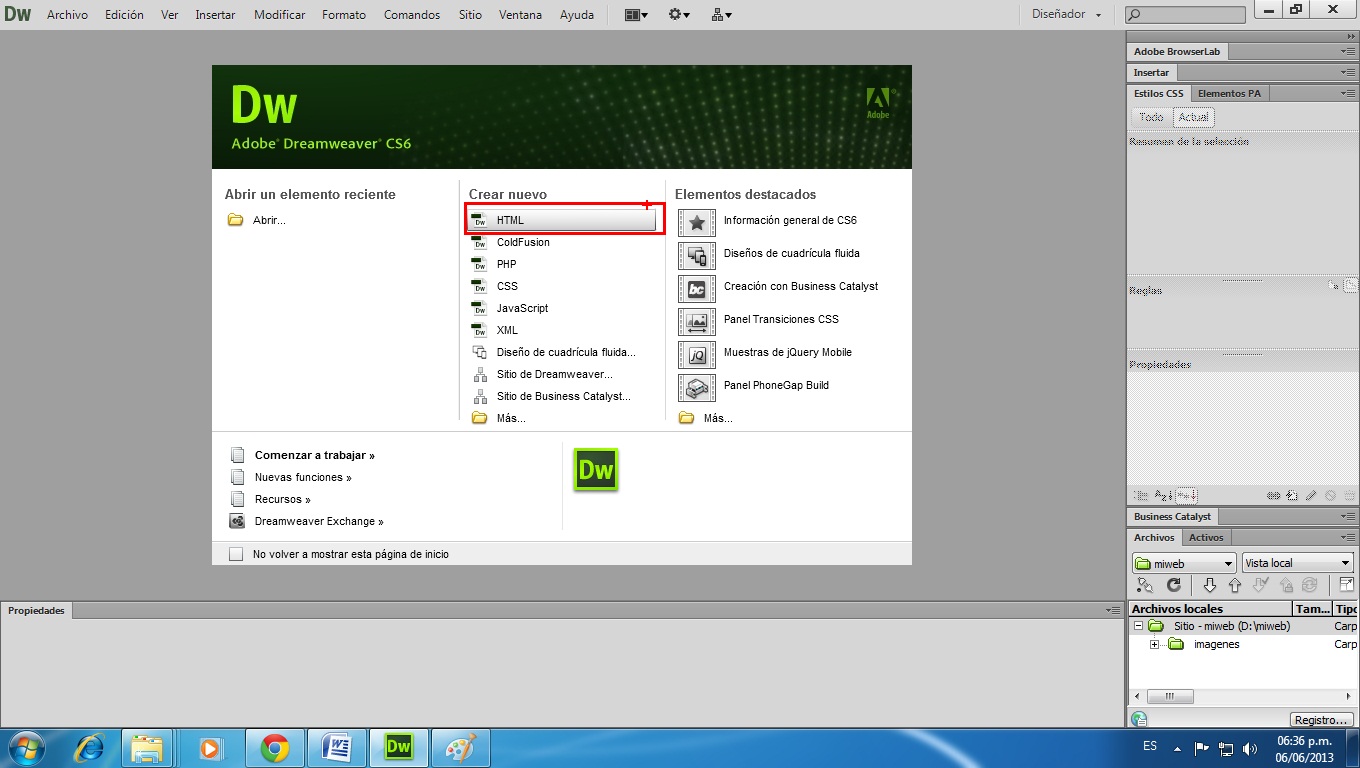Click the search field in the title bar
This screenshot has height=768, width=1360.
(1185, 14)
